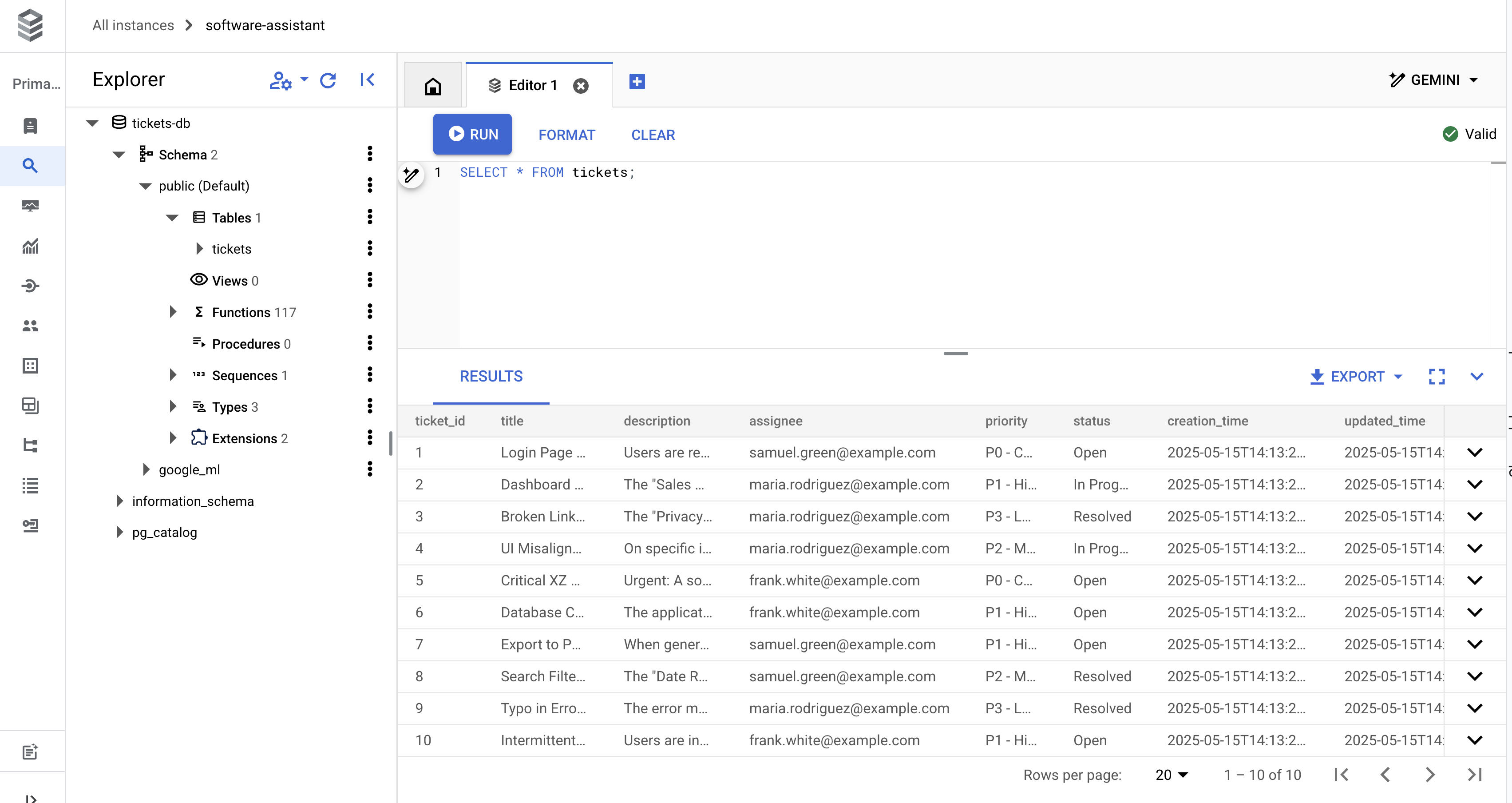Open the three-dot menu next to tickets table
The width and height of the screenshot is (1512, 803).
coord(369,248)
